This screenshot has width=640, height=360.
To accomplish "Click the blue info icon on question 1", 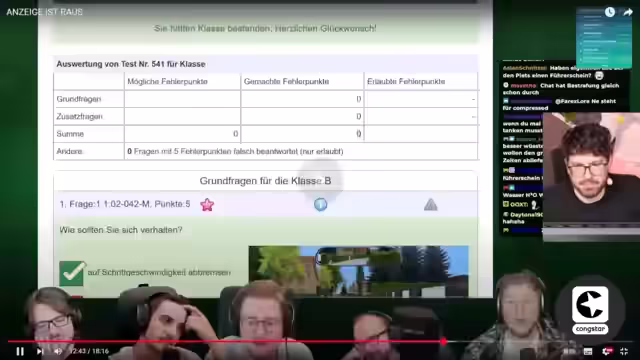I will point(320,204).
